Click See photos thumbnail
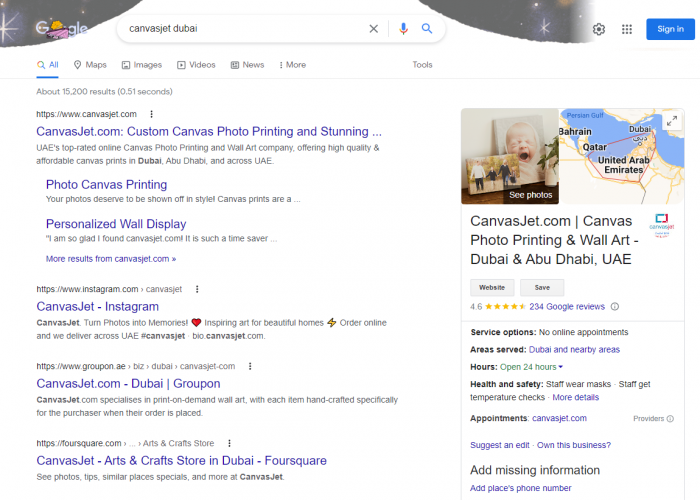700x500 pixels. tap(510, 156)
